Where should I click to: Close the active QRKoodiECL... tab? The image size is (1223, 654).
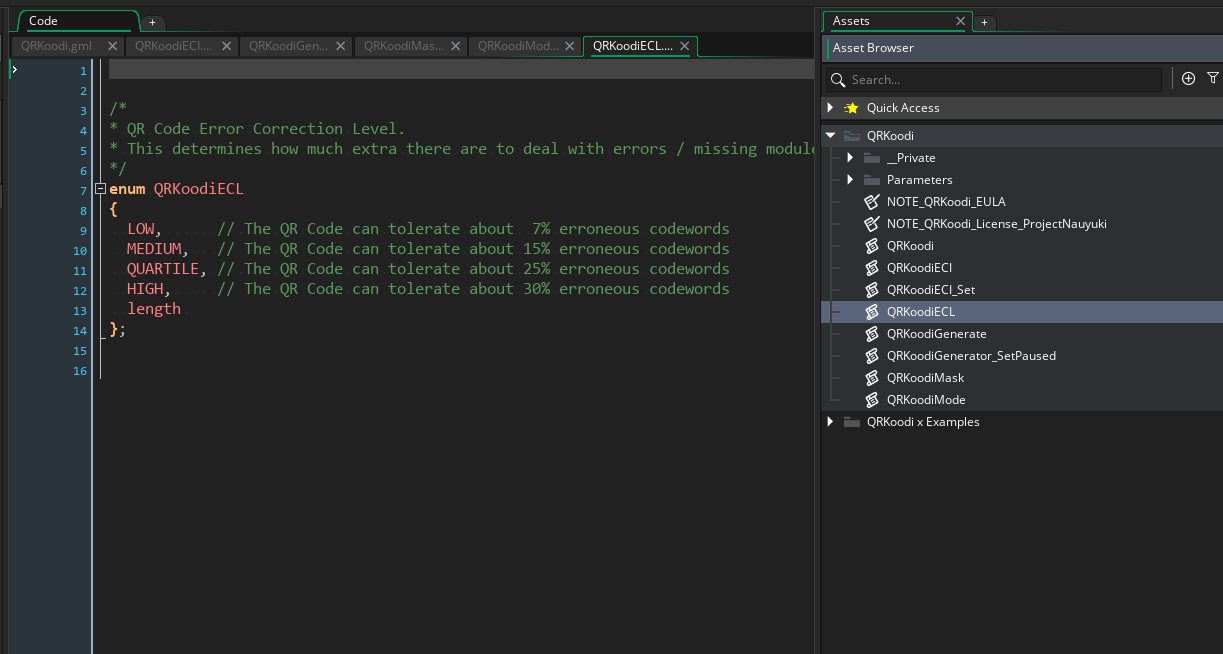685,46
